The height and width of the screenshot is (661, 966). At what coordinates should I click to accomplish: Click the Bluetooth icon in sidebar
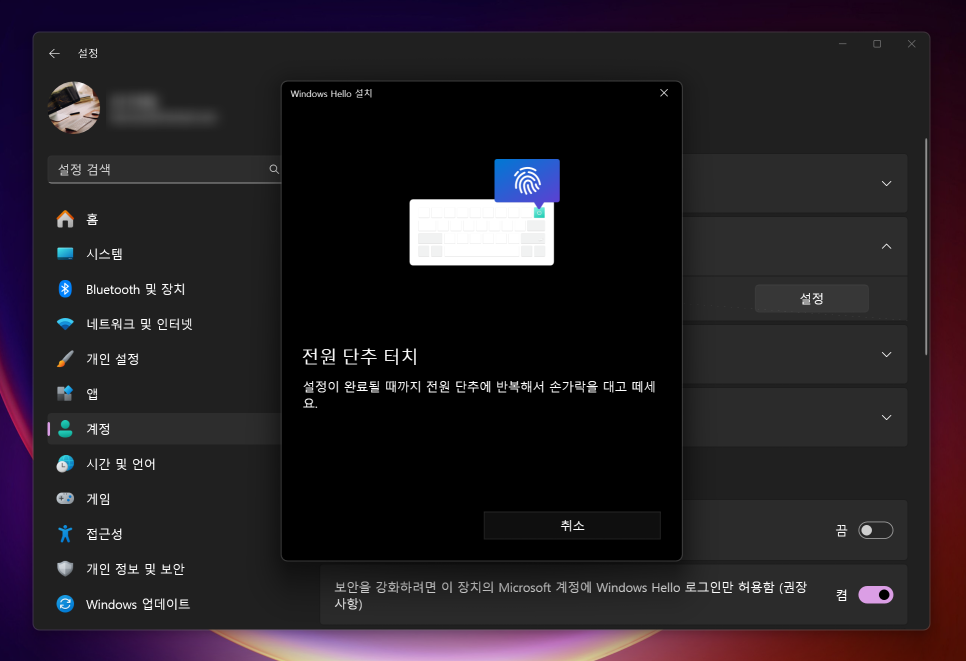pyautogui.click(x=65, y=288)
